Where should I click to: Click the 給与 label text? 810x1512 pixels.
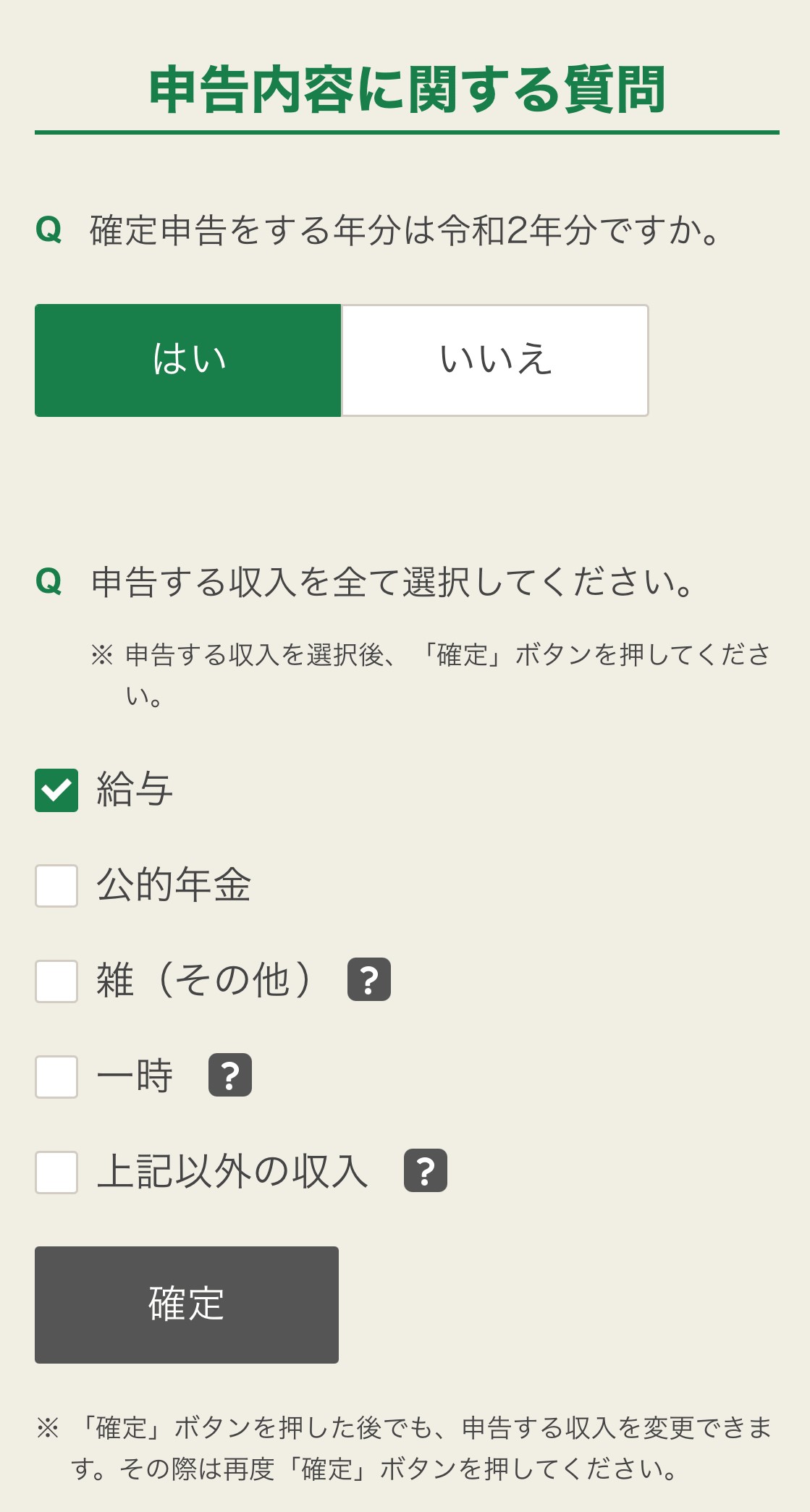(x=135, y=789)
